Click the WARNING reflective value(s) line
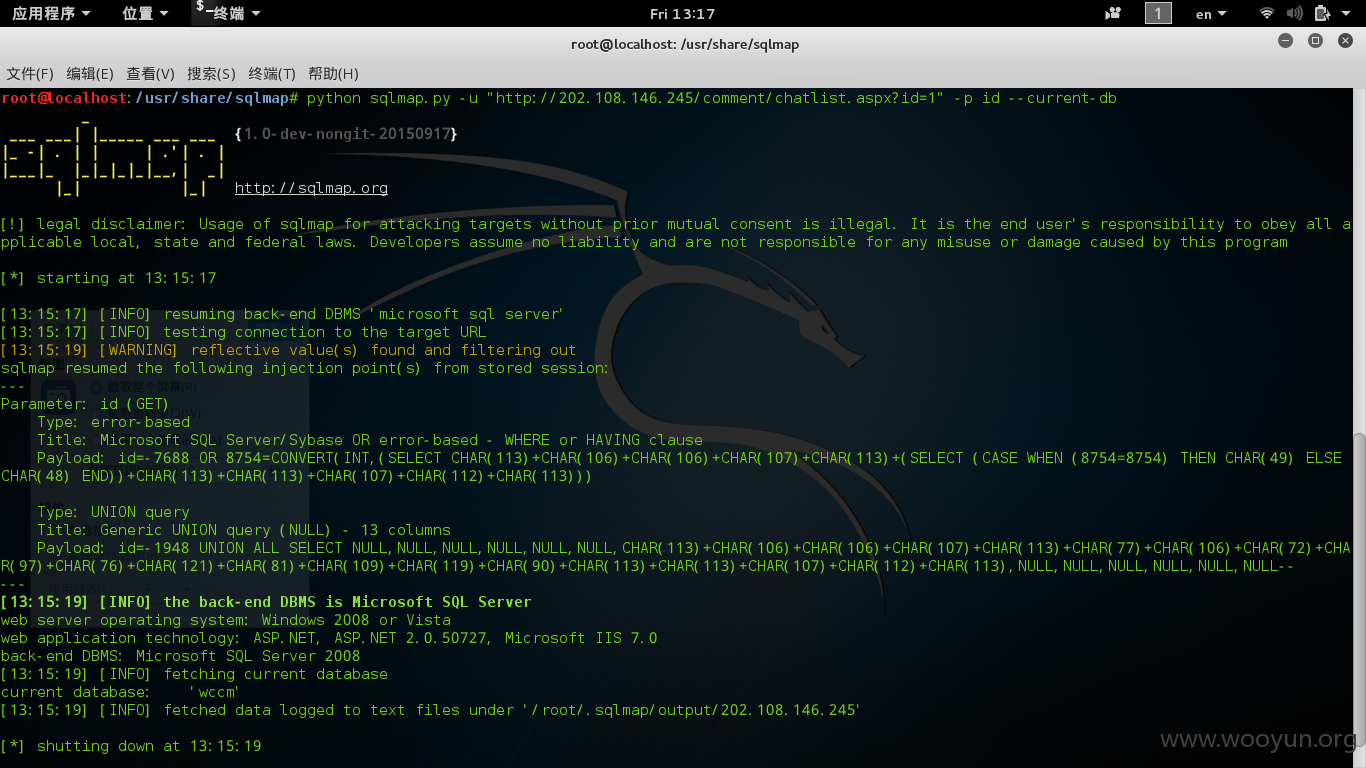 [x=288, y=350]
